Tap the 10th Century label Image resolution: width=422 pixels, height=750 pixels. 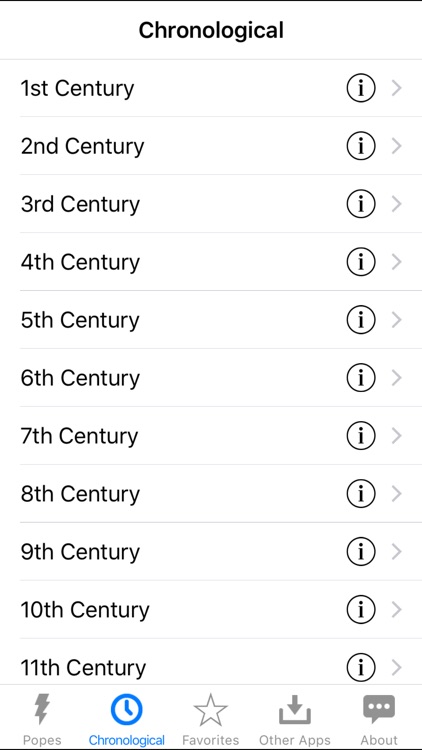click(x=85, y=610)
